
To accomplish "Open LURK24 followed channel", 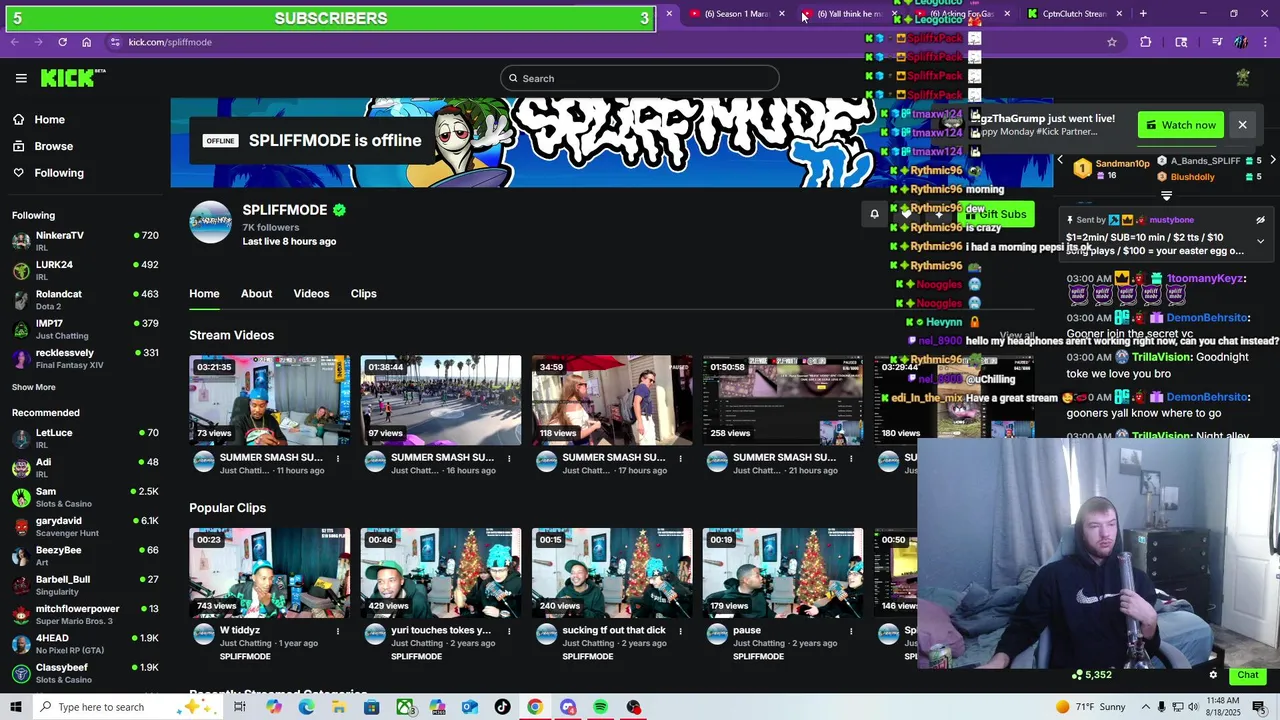I will [x=85, y=271].
